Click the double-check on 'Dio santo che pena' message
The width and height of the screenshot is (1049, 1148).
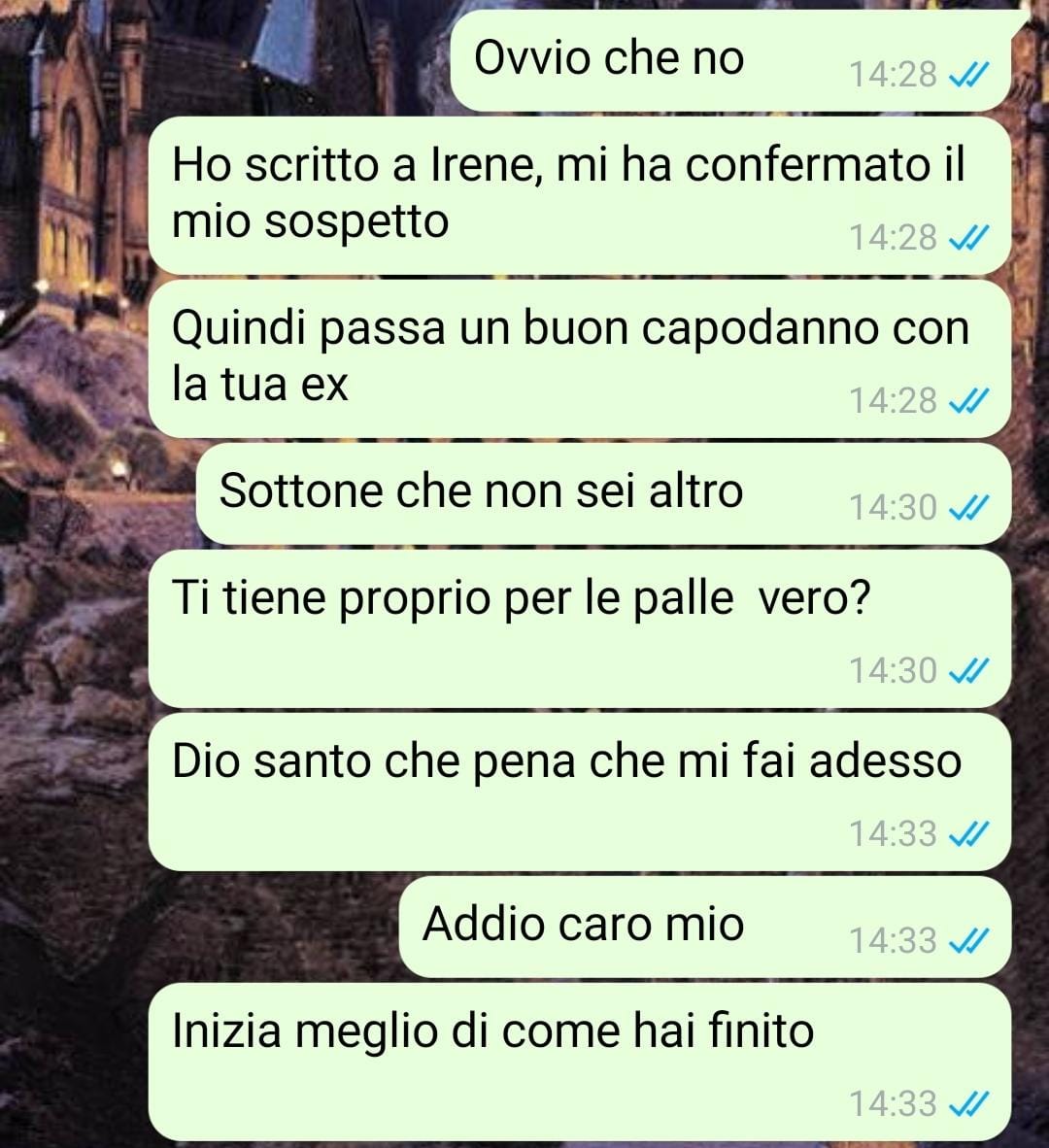pyautogui.click(x=968, y=833)
